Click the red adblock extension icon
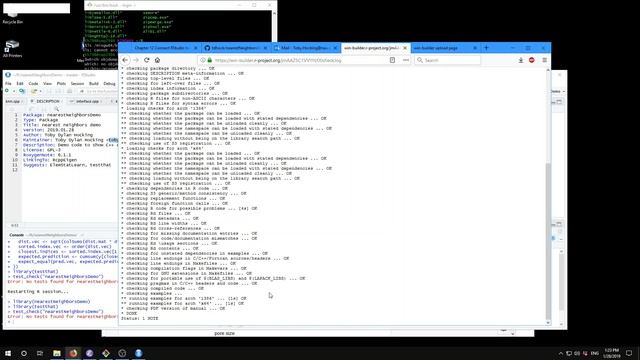640x360 pixels. (x=531, y=60)
